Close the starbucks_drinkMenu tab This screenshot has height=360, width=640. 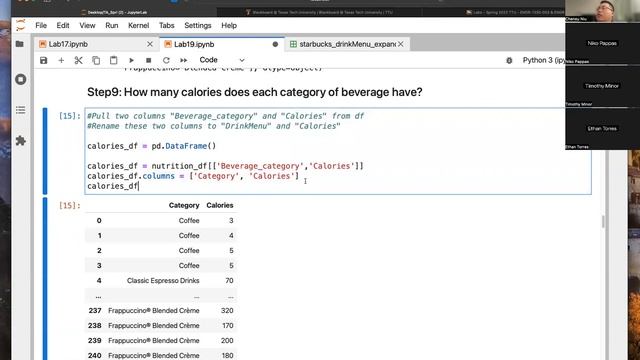coord(401,44)
